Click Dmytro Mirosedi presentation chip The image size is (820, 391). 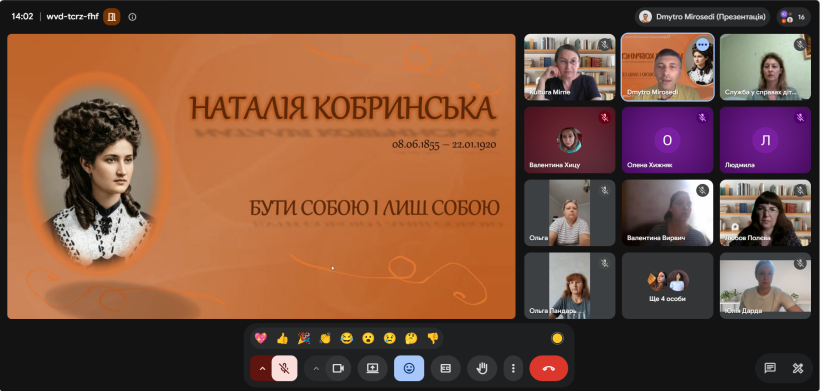click(702, 17)
